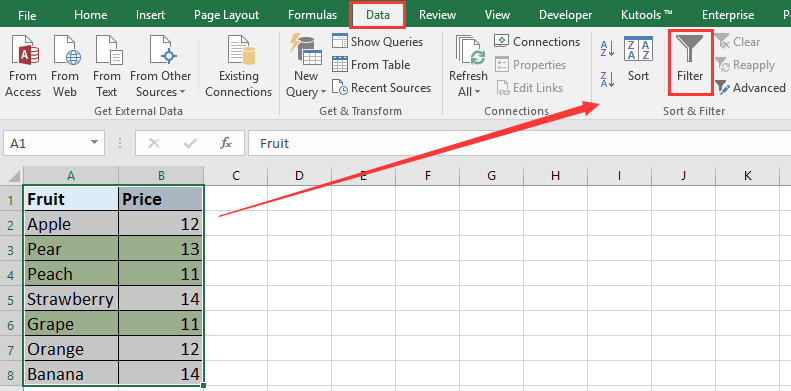Switch to the Home tab
This screenshot has height=391, width=791.
pos(90,15)
